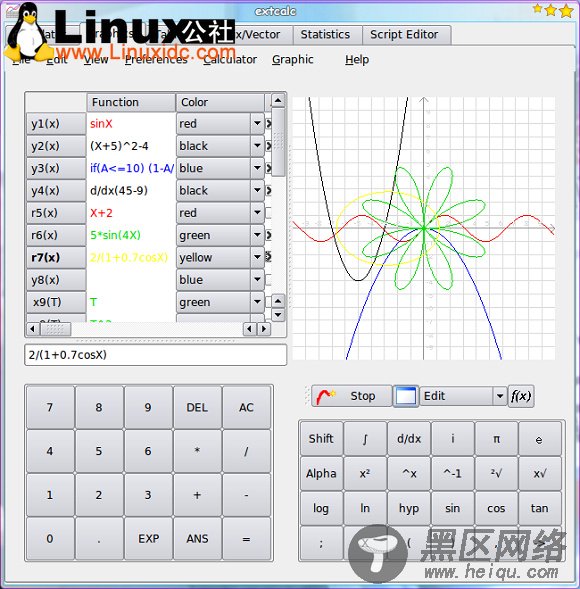
Task: Click the plus + key
Action: [197, 495]
